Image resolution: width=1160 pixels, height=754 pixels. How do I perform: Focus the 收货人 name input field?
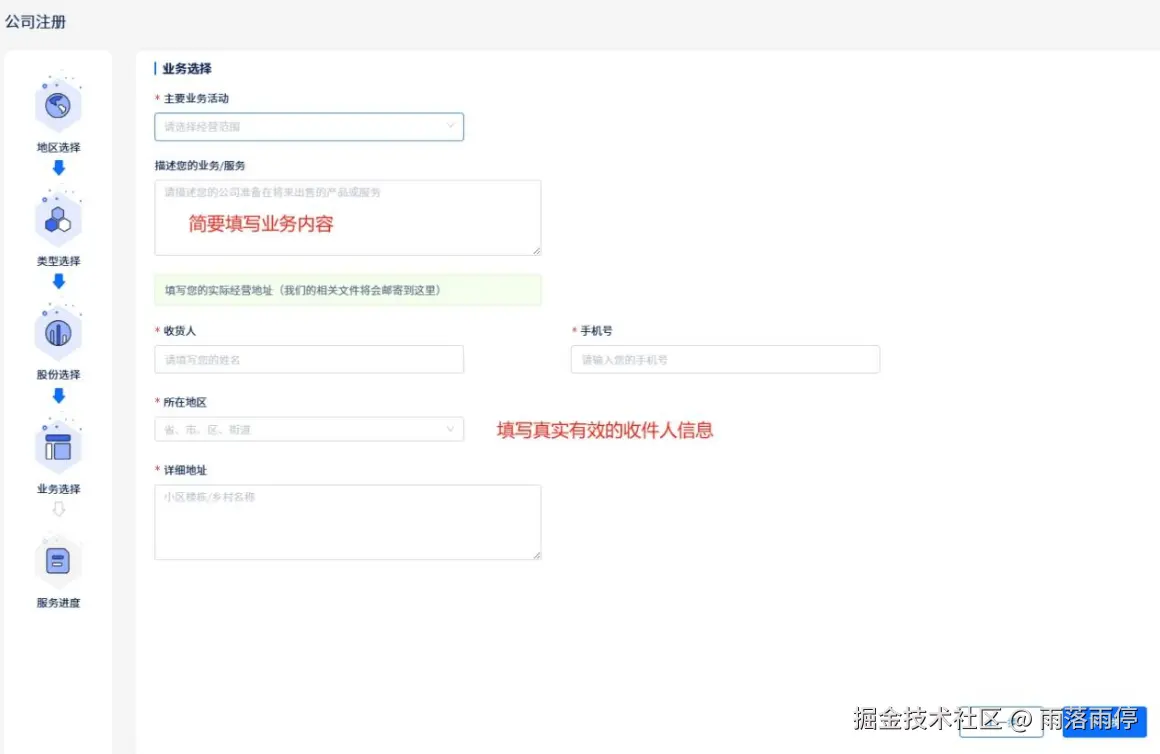coord(308,359)
